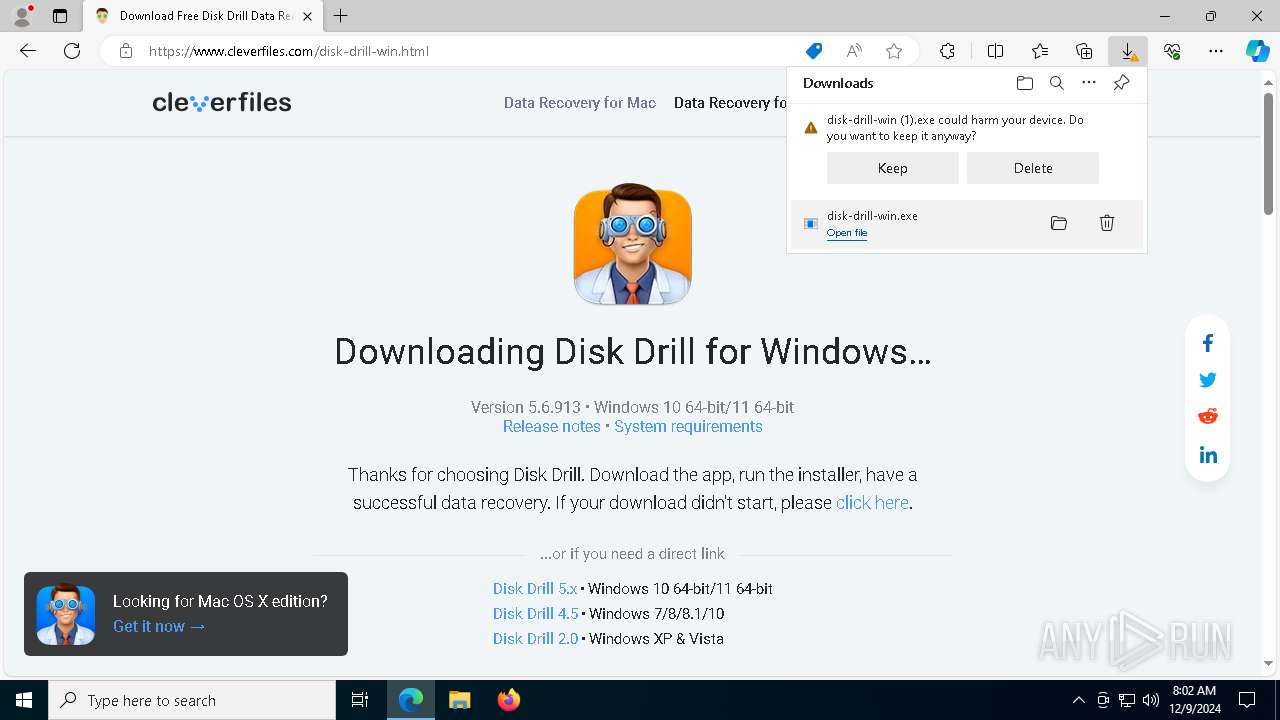Focus the address bar URL
Viewport: 1280px width, 720px height.
(289, 51)
